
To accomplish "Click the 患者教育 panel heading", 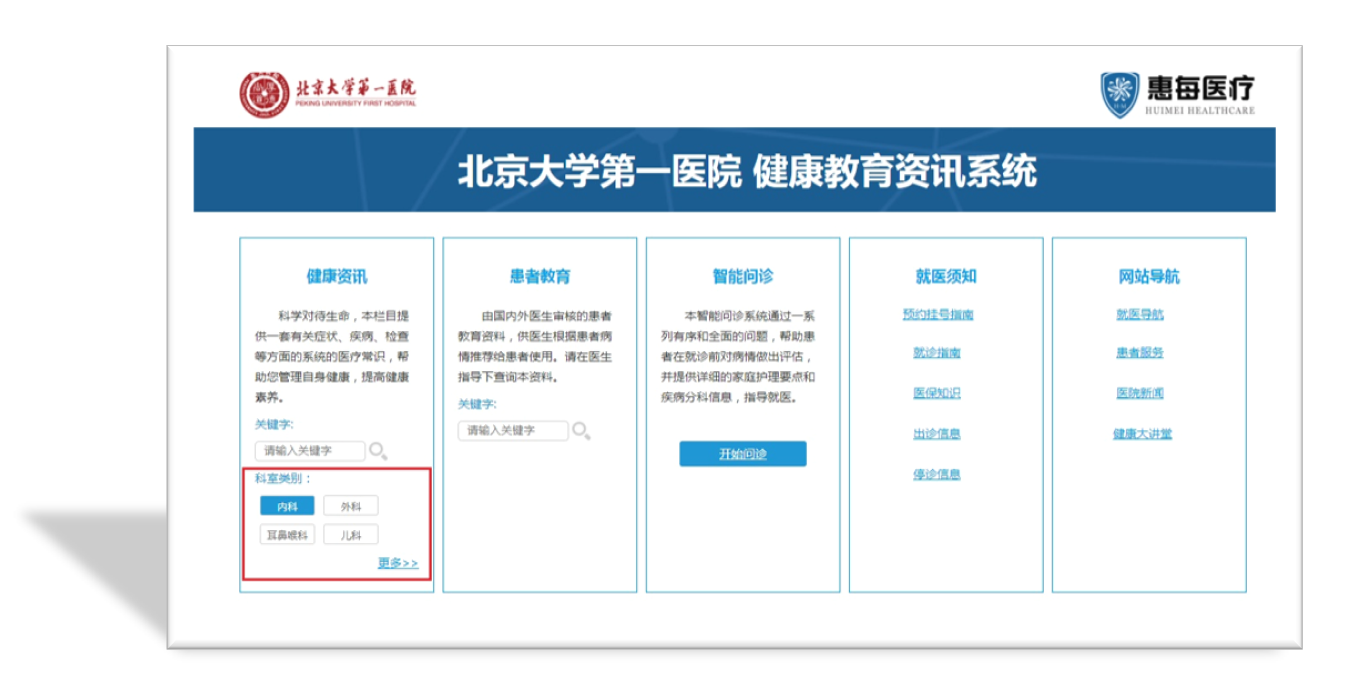I will pyautogui.click(x=540, y=277).
